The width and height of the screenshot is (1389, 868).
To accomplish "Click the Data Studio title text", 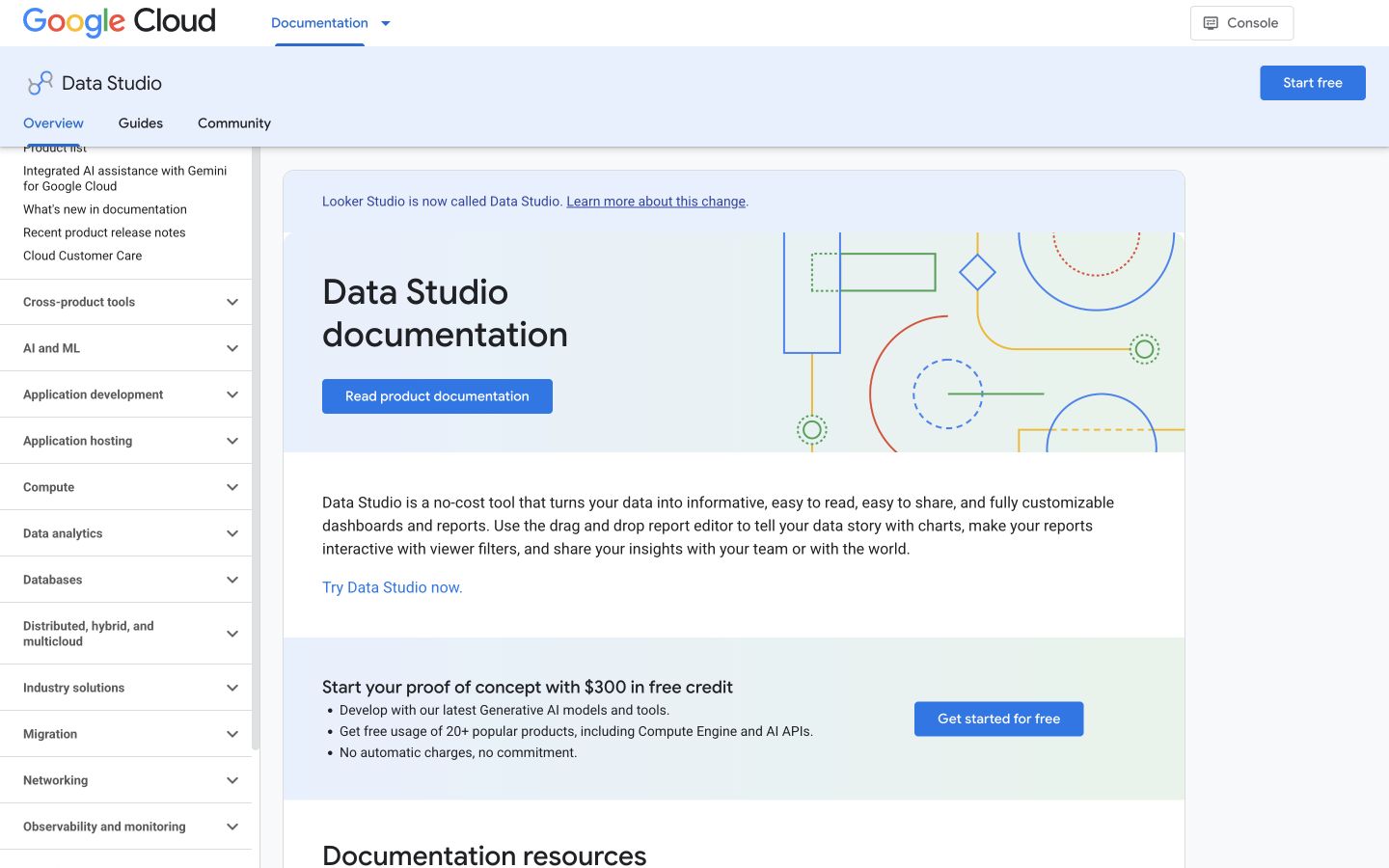I will click(112, 83).
